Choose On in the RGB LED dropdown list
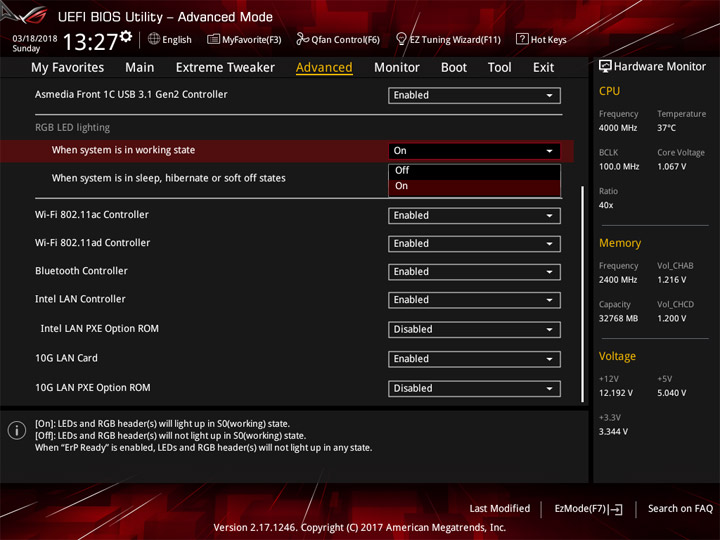Viewport: 720px width, 540px height. coord(474,186)
